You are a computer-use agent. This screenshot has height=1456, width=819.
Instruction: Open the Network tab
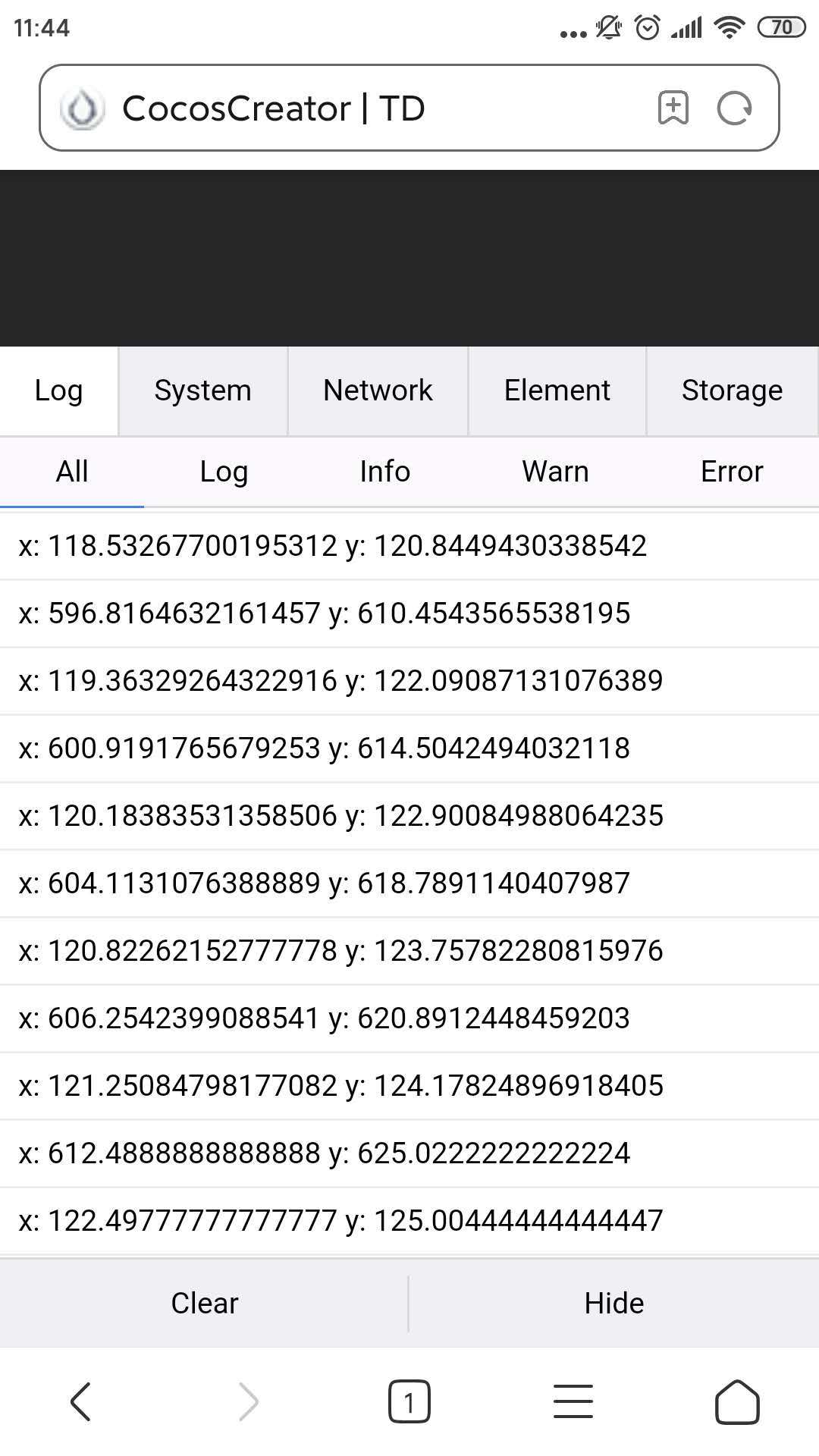click(378, 391)
